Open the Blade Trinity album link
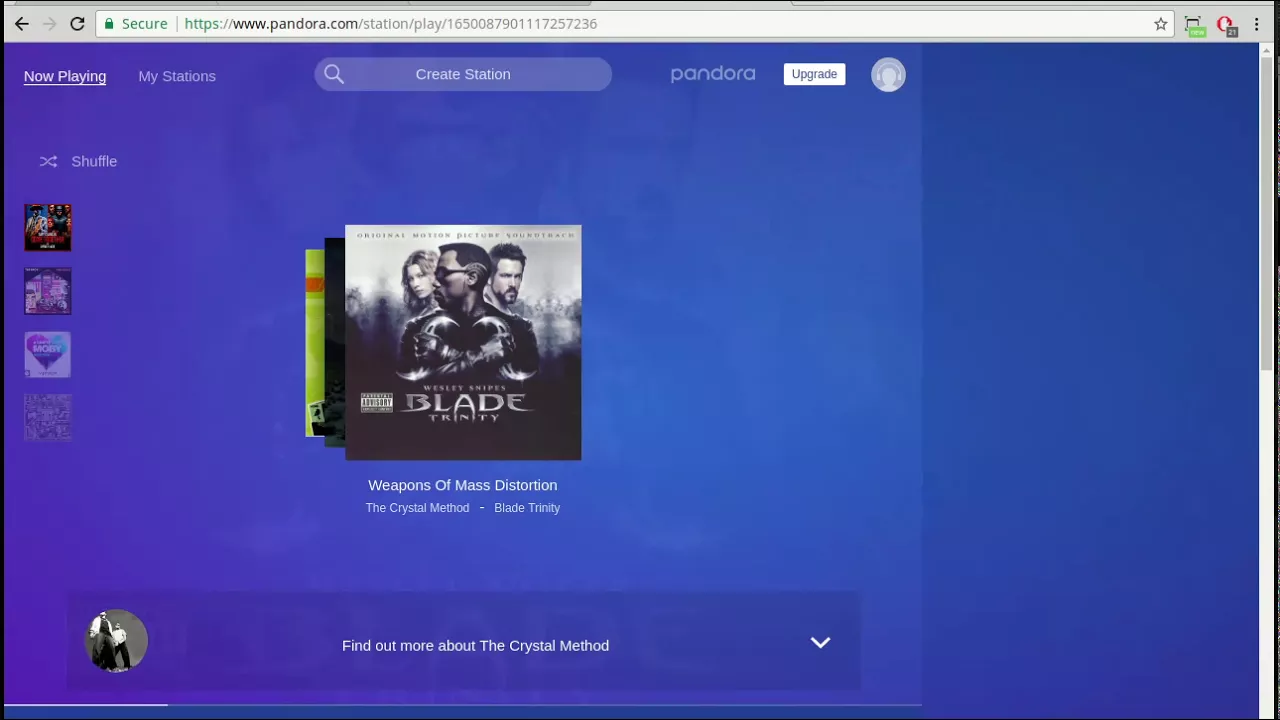 click(x=527, y=508)
